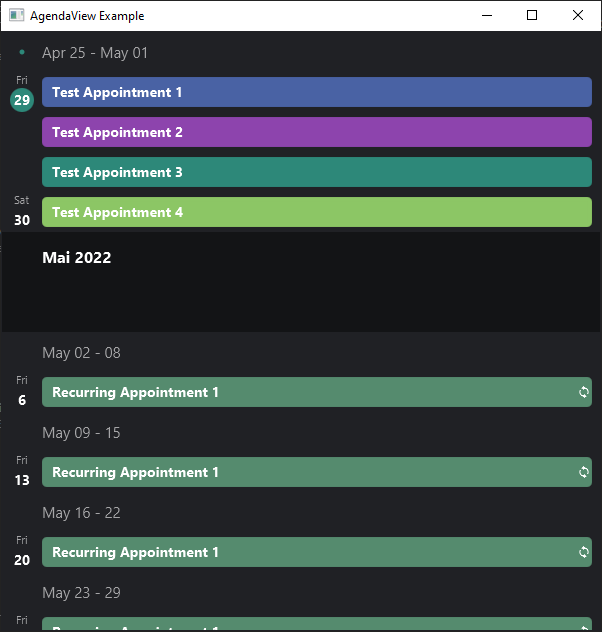Select the Apr 25 - May 01 week header
Image resolution: width=602 pixels, height=632 pixels.
95,53
